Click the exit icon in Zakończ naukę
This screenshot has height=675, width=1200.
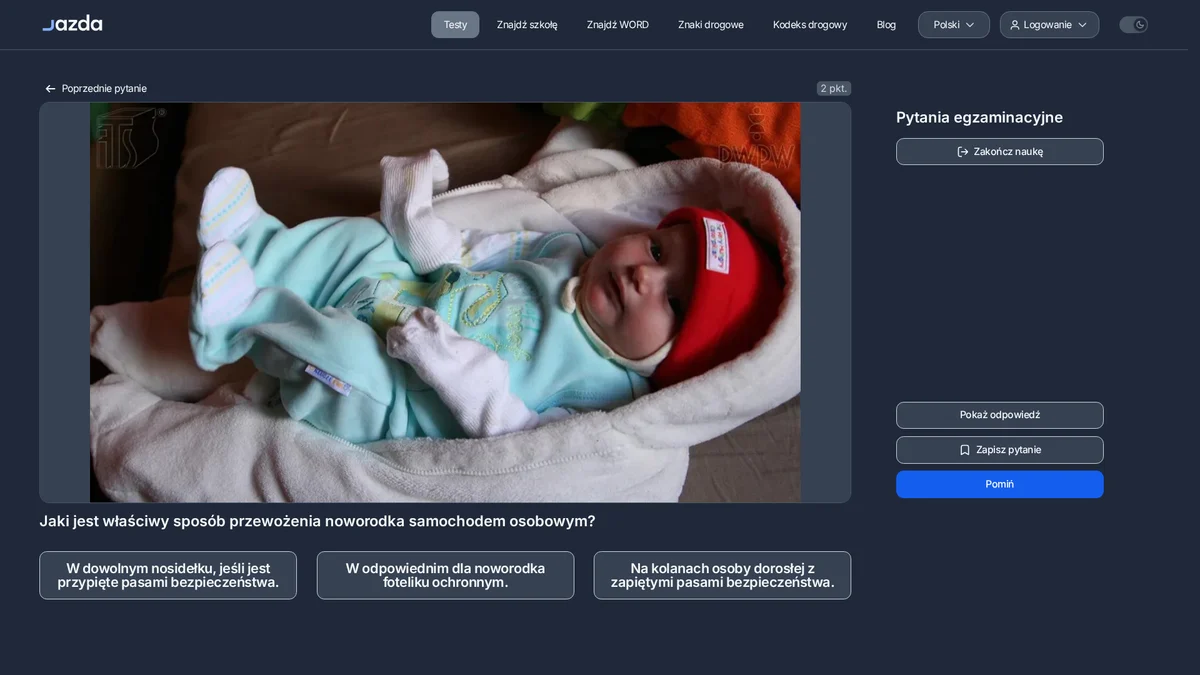point(963,152)
